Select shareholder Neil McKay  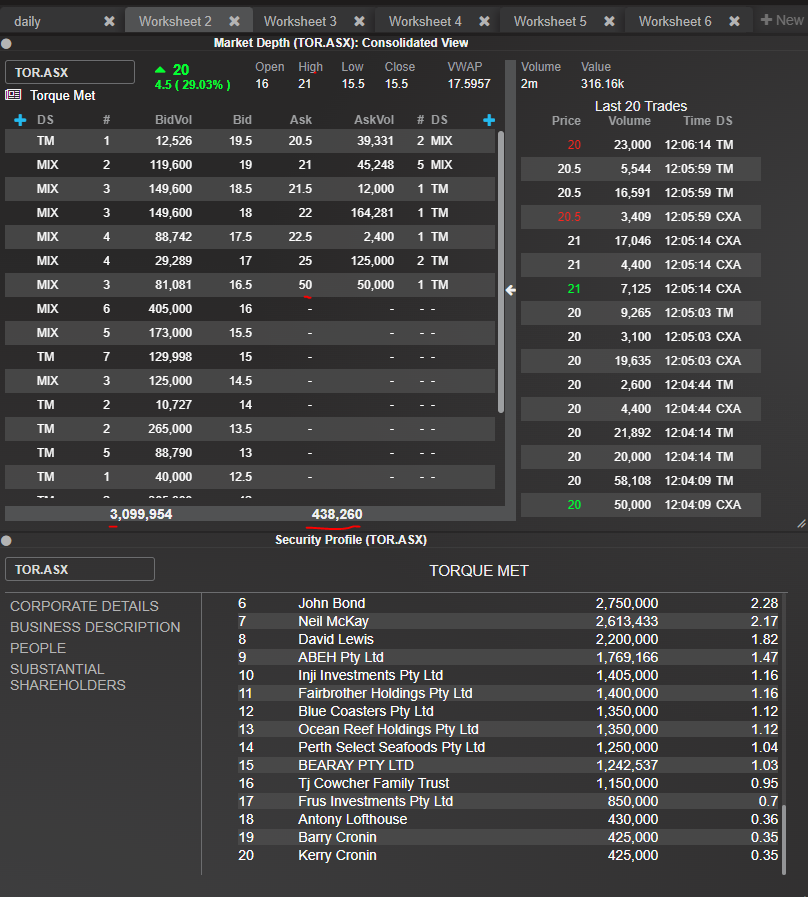point(508,621)
